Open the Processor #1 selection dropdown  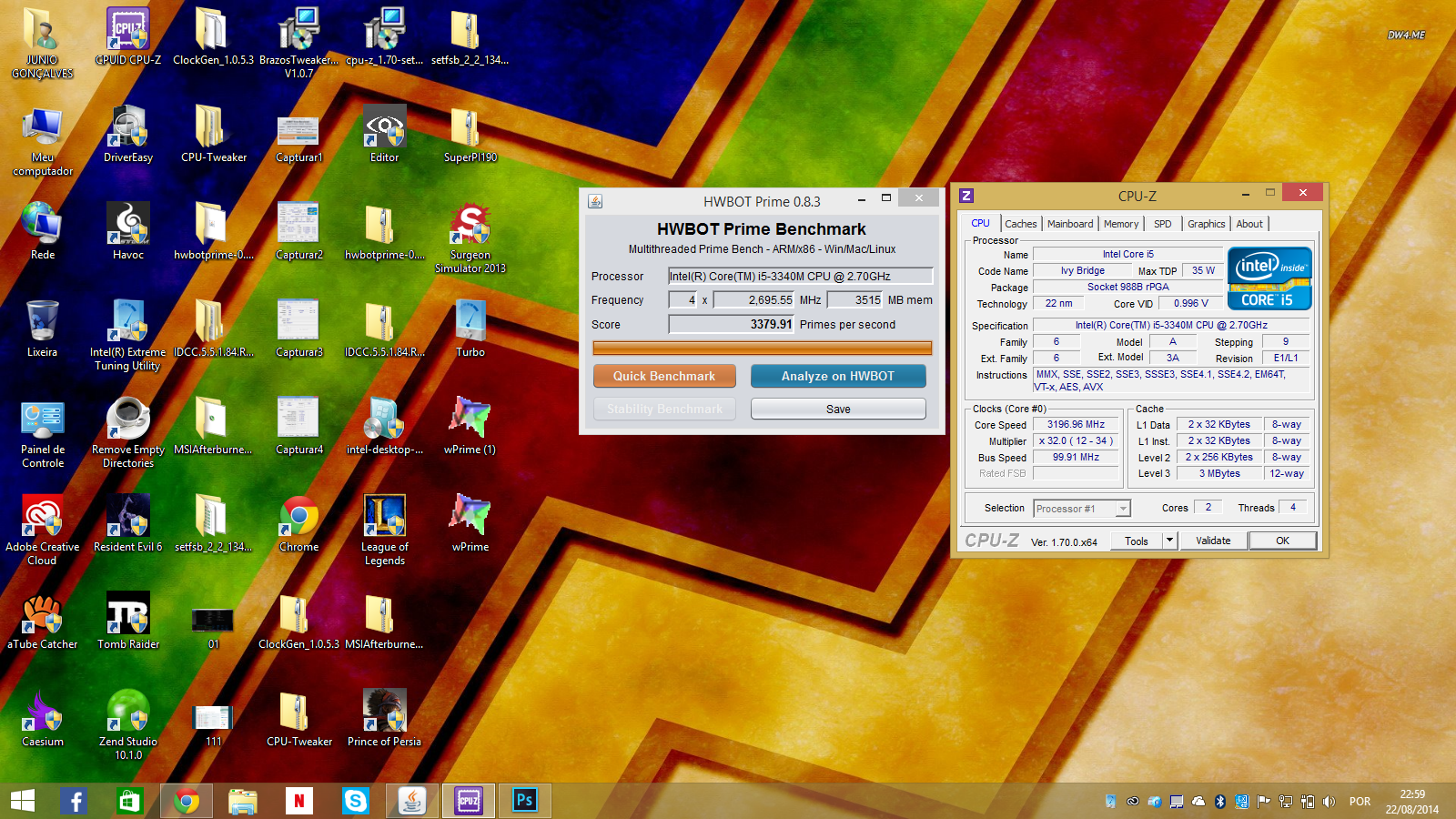[x=1082, y=509]
